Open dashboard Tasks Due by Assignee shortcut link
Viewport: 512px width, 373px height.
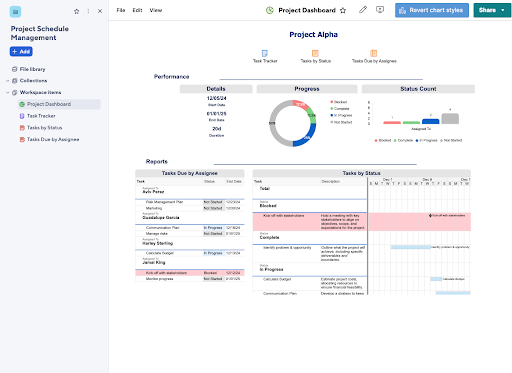[x=374, y=61]
